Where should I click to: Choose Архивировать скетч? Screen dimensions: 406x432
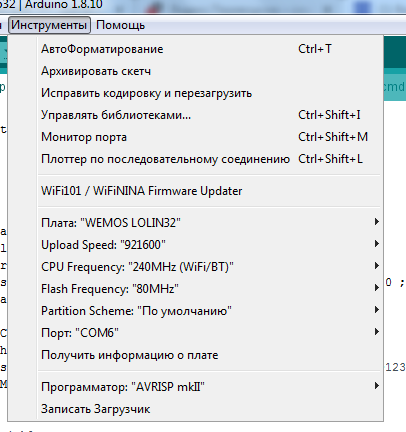click(210, 71)
